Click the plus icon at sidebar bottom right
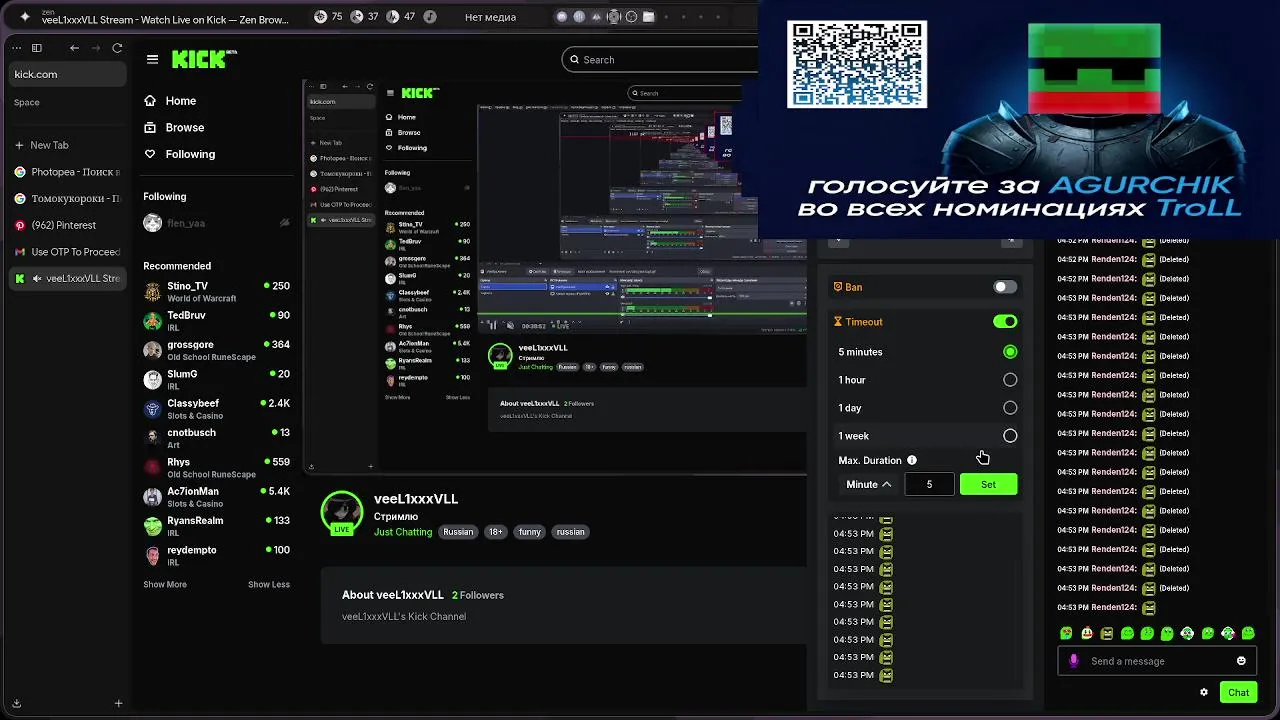This screenshot has height=720, width=1280. click(x=118, y=704)
